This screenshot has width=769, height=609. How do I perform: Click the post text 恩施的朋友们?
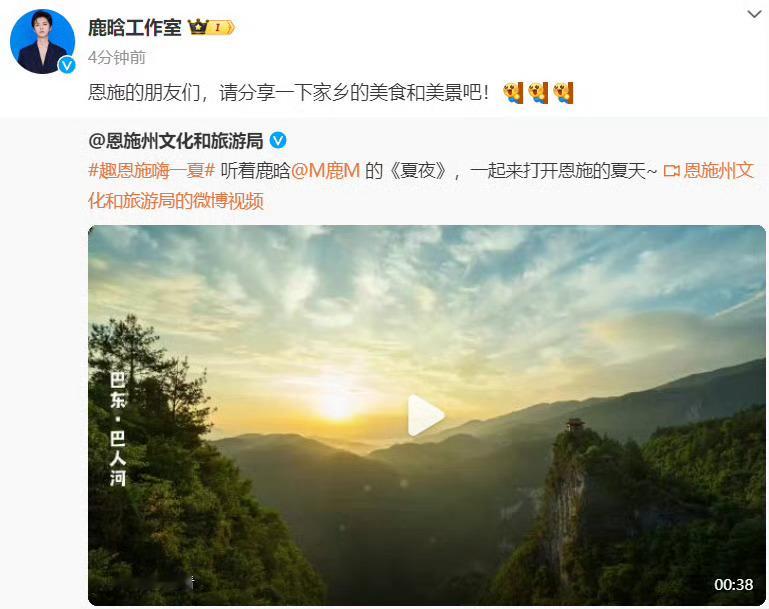pos(144,93)
